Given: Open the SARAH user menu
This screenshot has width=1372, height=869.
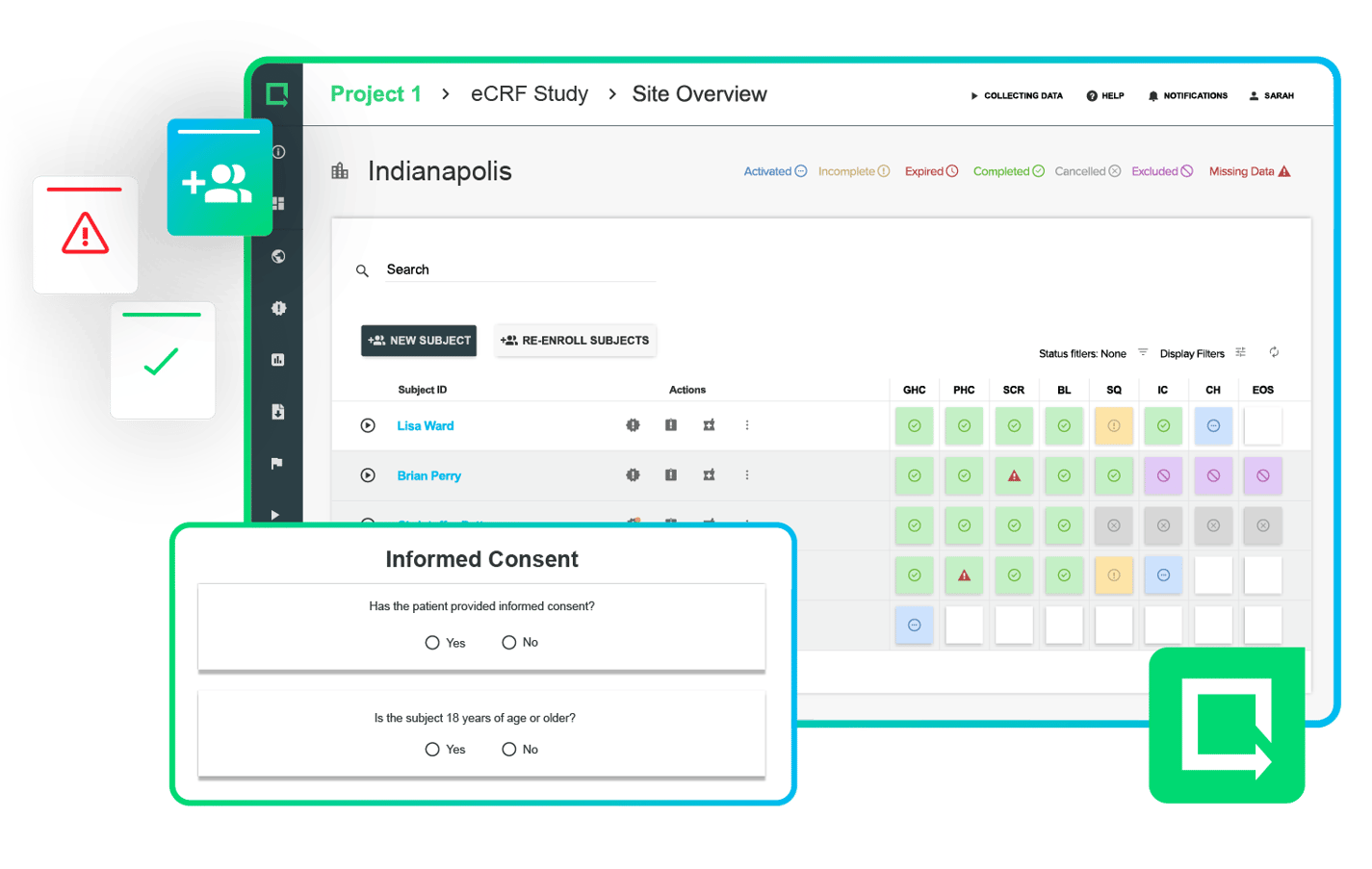Looking at the screenshot, I should [x=1271, y=95].
